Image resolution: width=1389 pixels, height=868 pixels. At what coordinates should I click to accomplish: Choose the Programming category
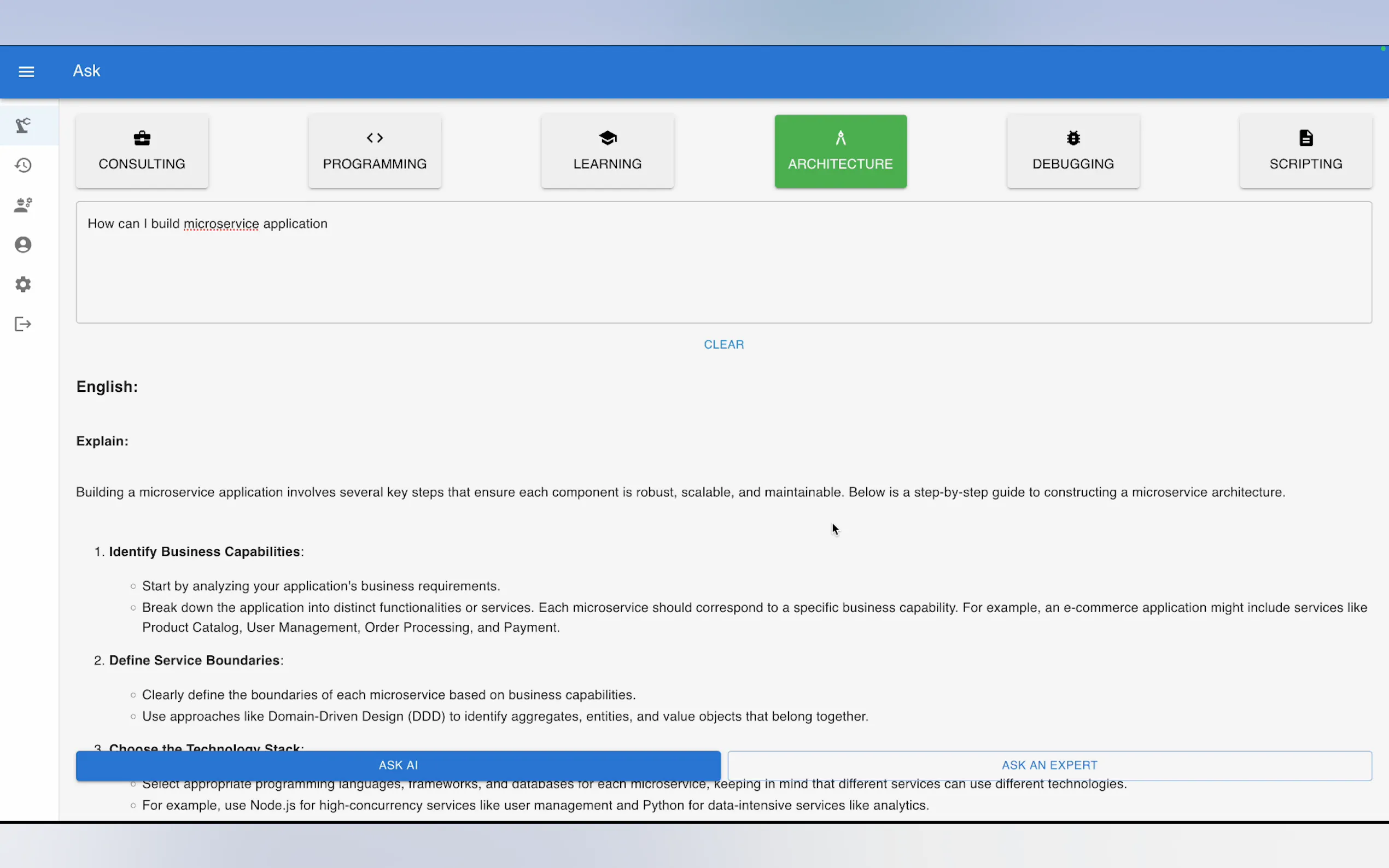click(375, 163)
